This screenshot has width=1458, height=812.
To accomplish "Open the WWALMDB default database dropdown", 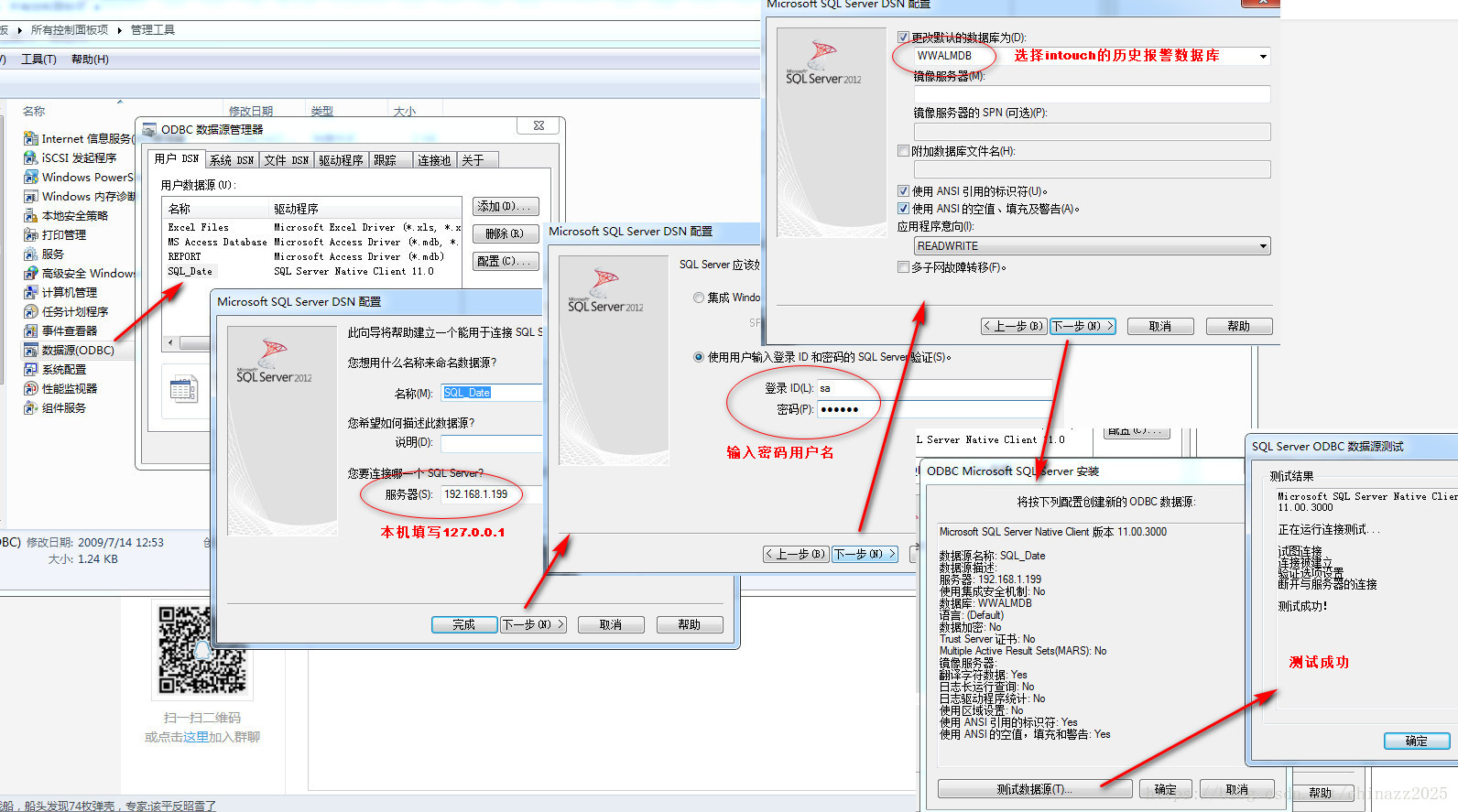I will pyautogui.click(x=1263, y=56).
